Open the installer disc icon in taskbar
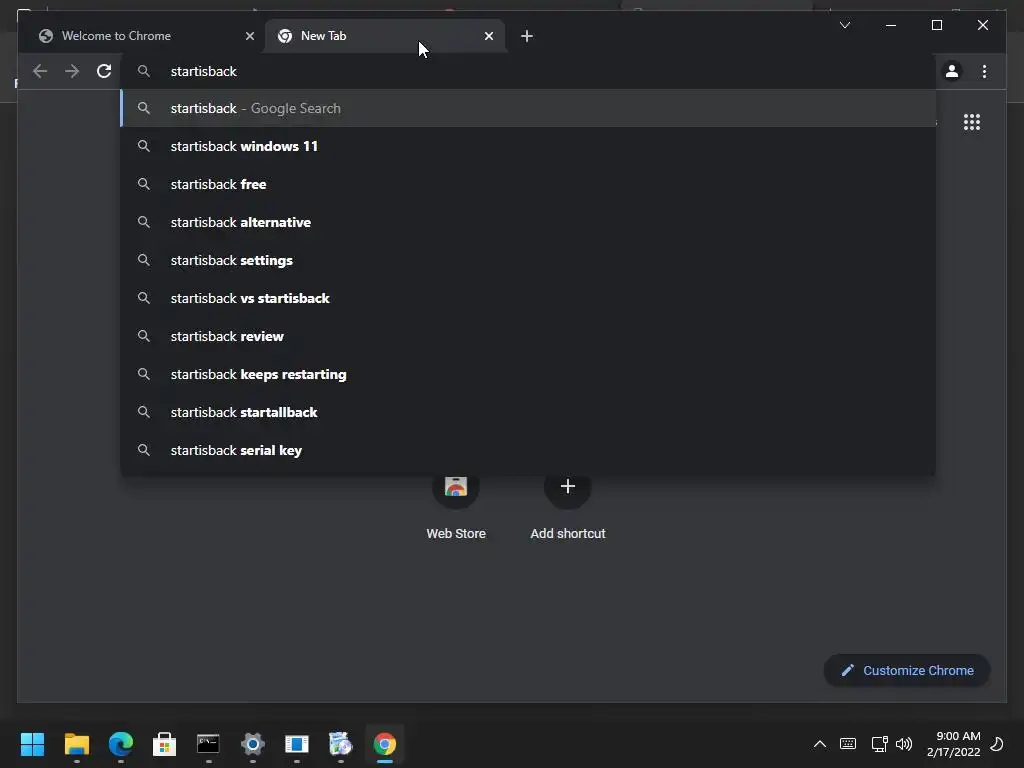The height and width of the screenshot is (768, 1024). click(x=340, y=744)
